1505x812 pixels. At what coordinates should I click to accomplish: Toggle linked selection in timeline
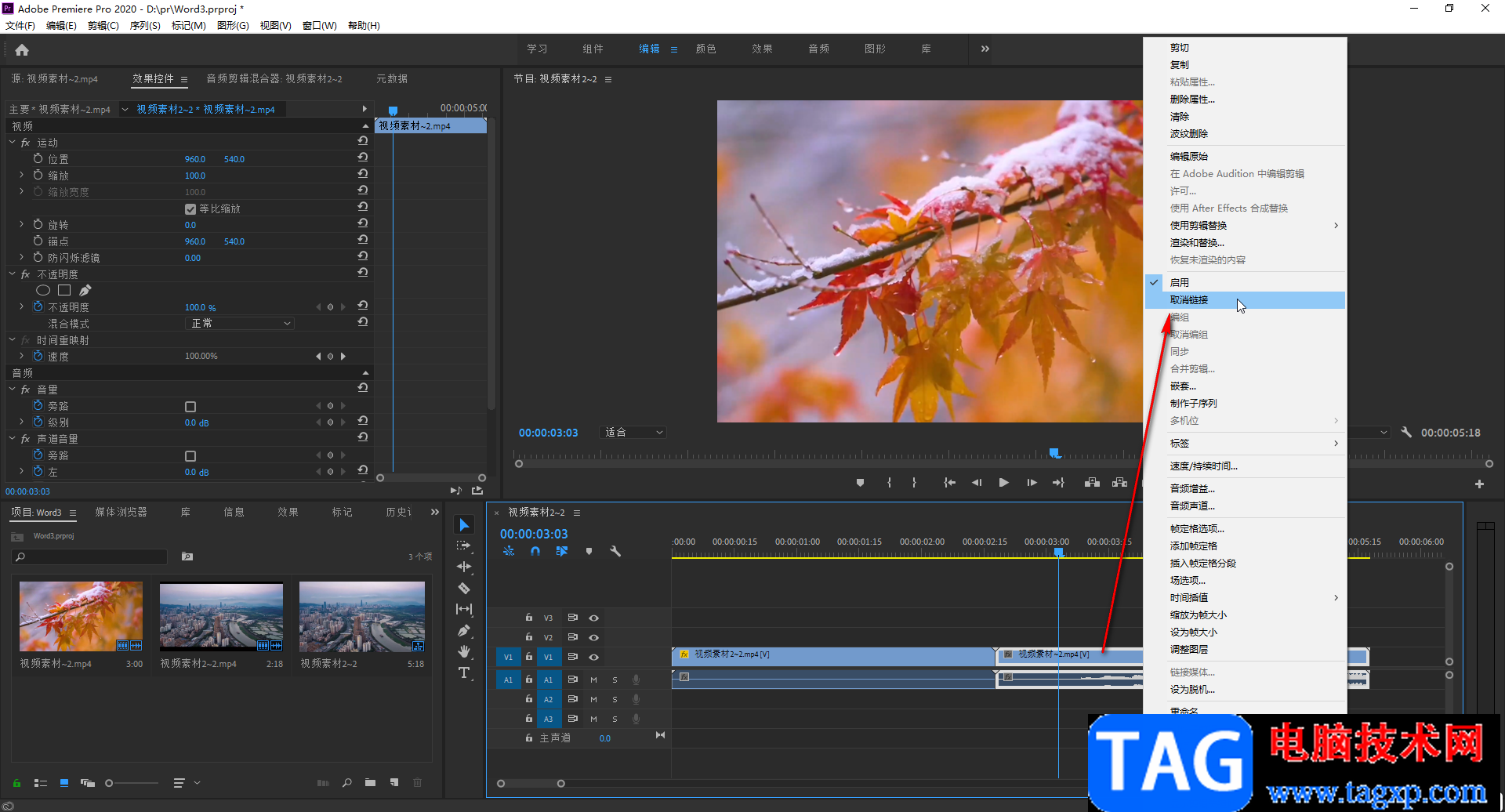pos(562,551)
